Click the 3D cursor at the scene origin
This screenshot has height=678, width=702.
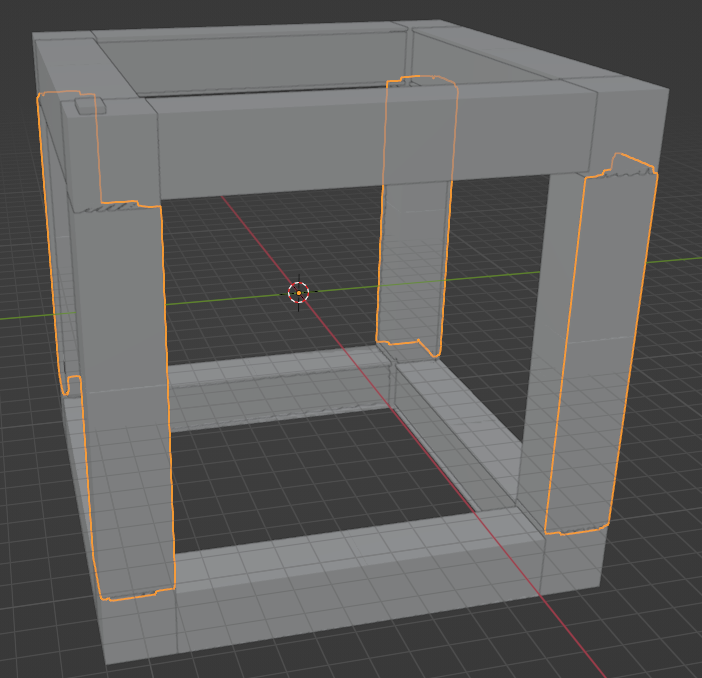pyautogui.click(x=299, y=293)
